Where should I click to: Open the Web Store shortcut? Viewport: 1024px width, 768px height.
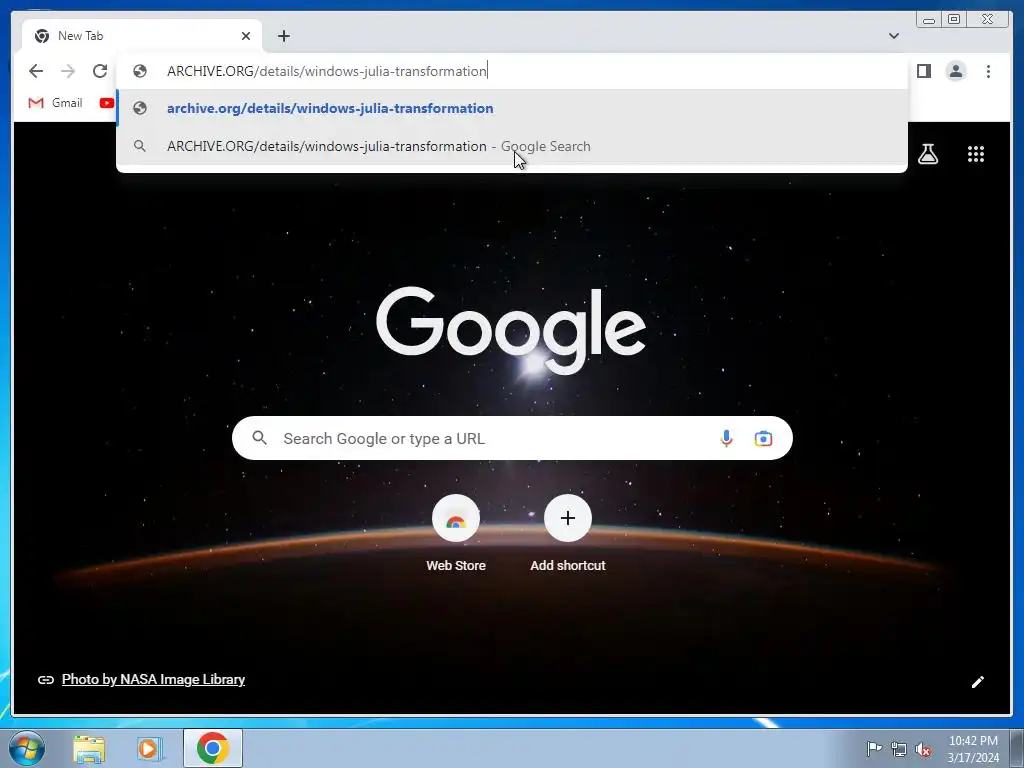point(456,534)
